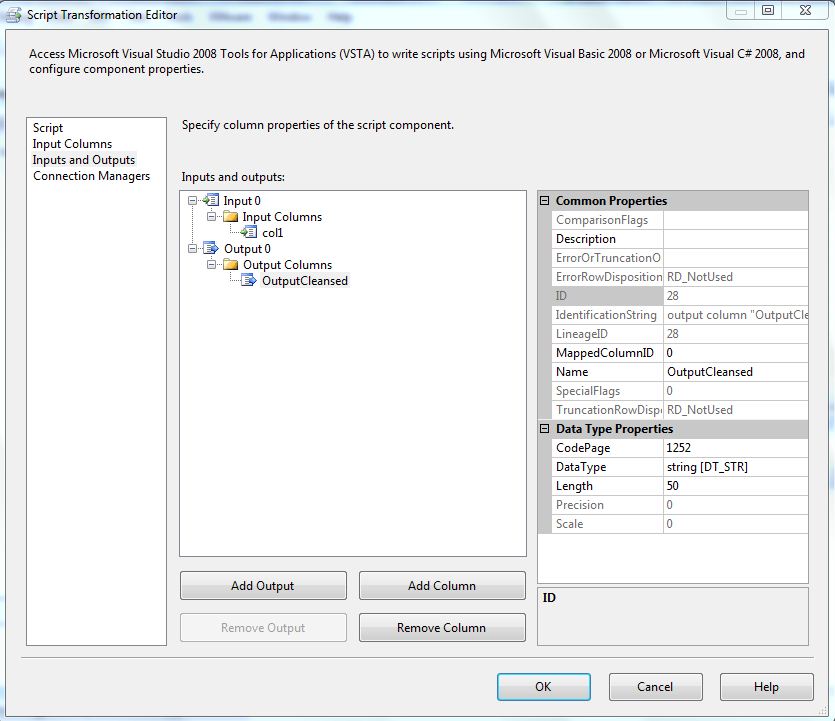Edit the Length property value field

735,486
